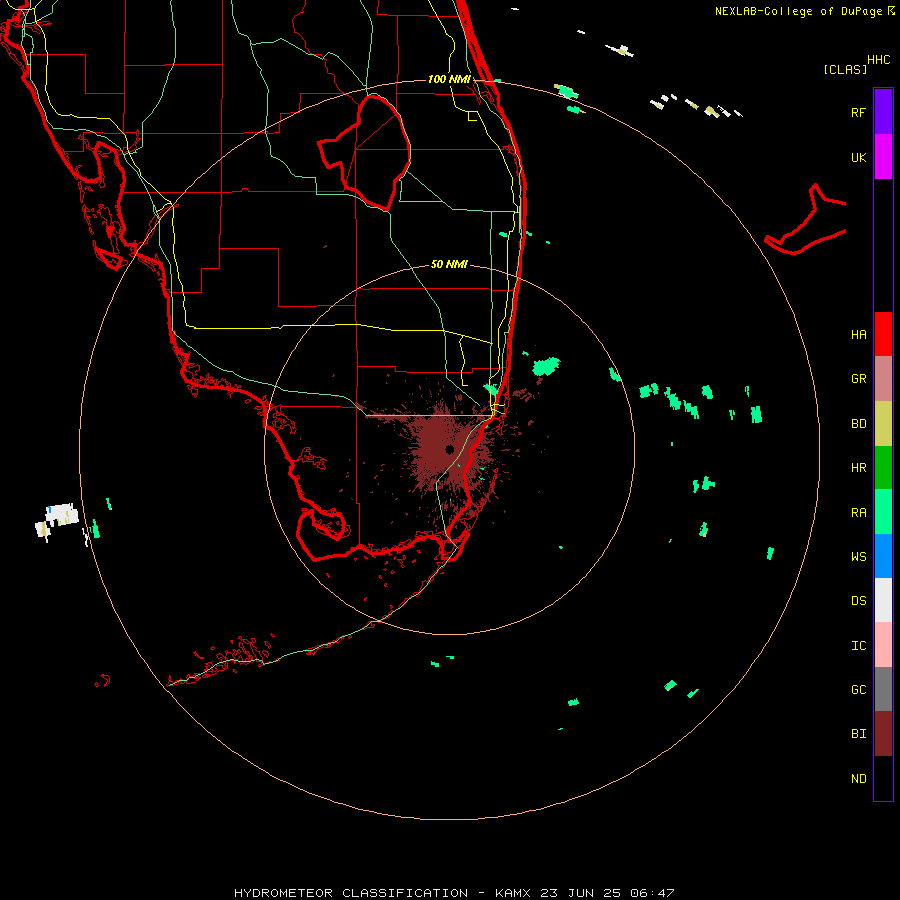Screen dimensions: 900x900
Task: Click the 'HYDROMETEOR CLASSIFICATION' title text
Action: pyautogui.click(x=351, y=893)
